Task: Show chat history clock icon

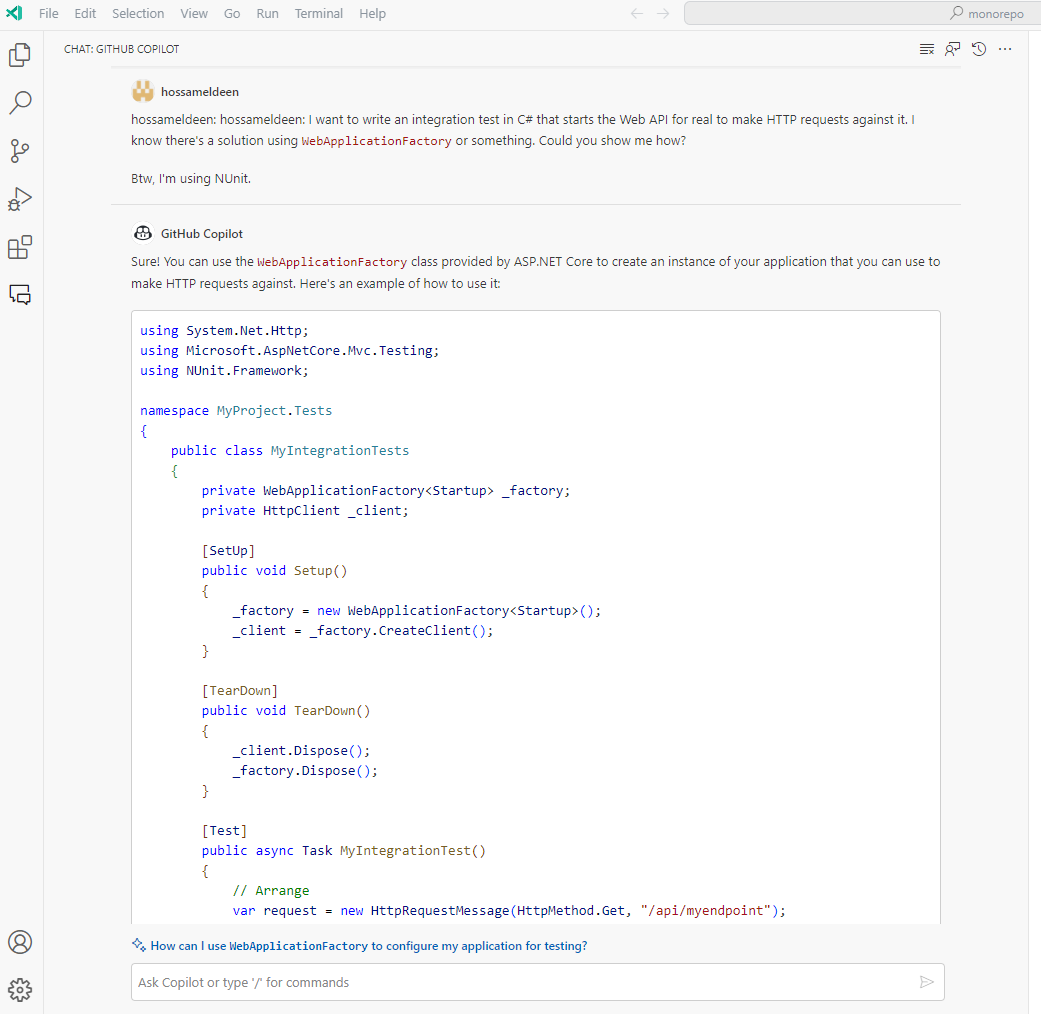Action: [x=979, y=49]
